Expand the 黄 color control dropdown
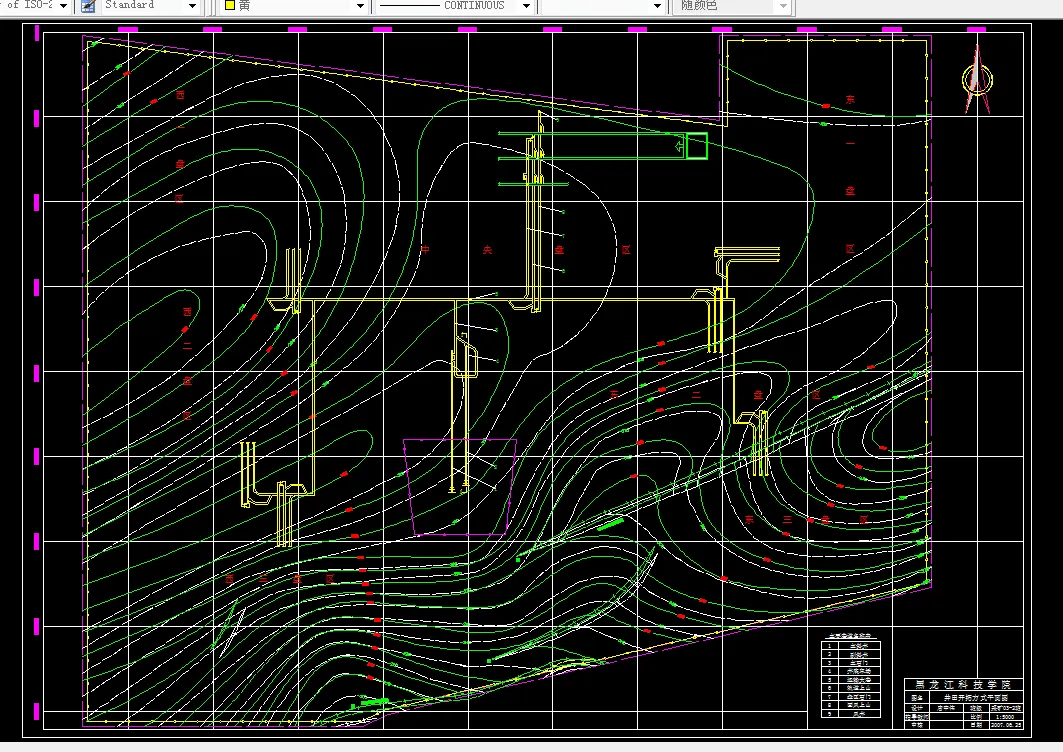The height and width of the screenshot is (752, 1063). click(361, 6)
